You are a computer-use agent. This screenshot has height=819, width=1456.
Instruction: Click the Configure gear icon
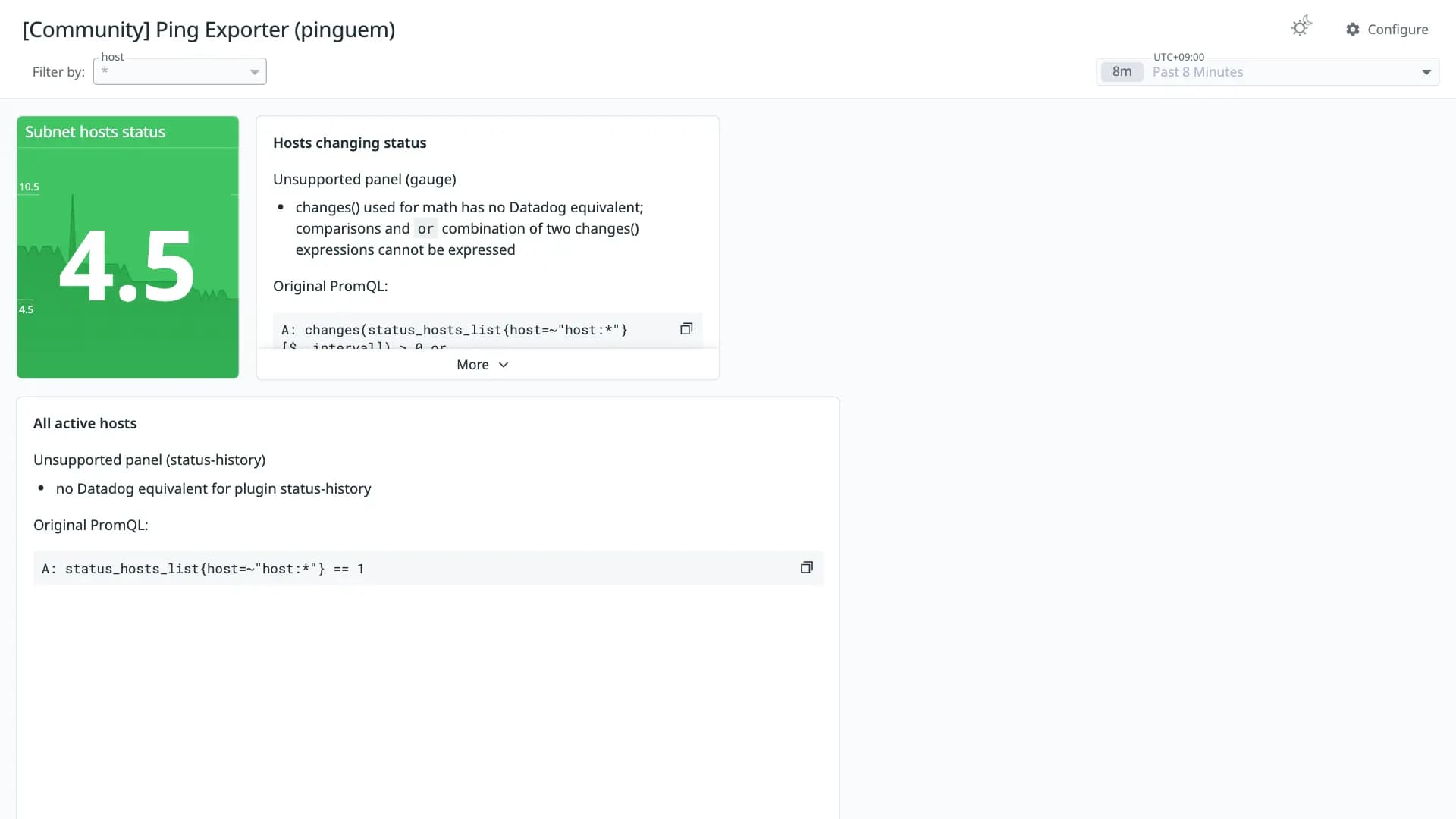1353,30
